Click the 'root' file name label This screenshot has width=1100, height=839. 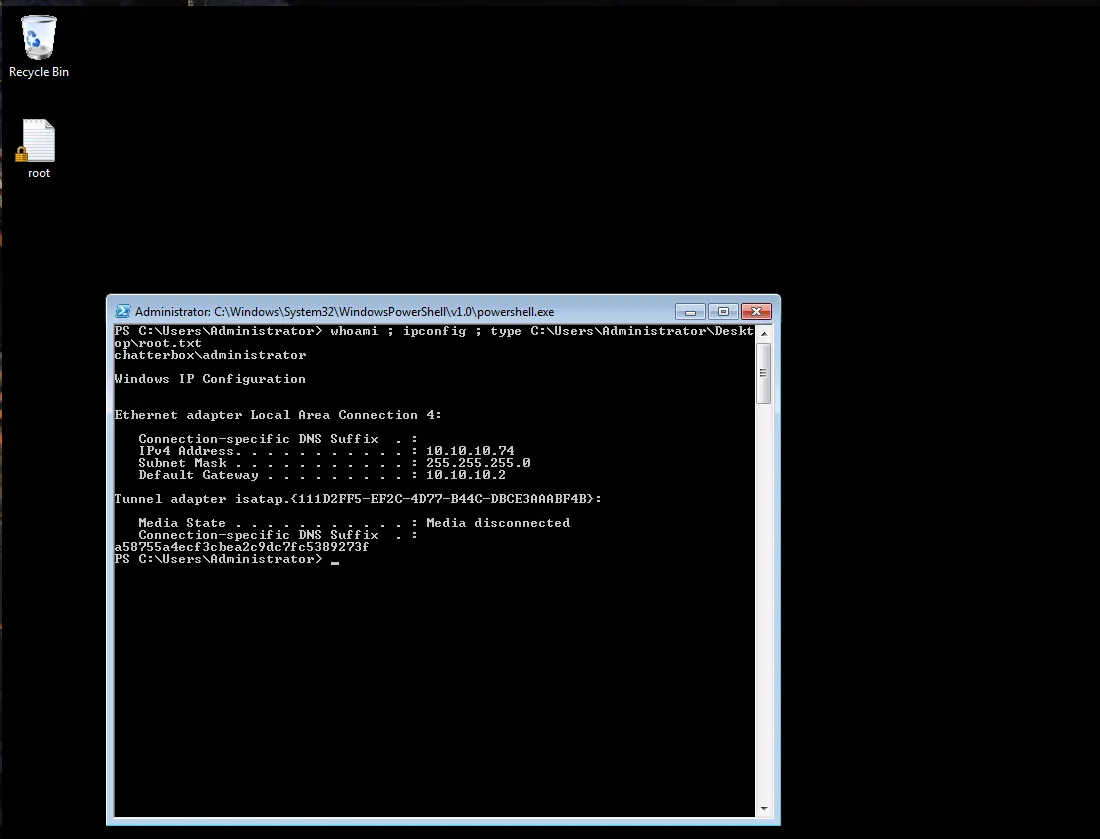(x=39, y=173)
